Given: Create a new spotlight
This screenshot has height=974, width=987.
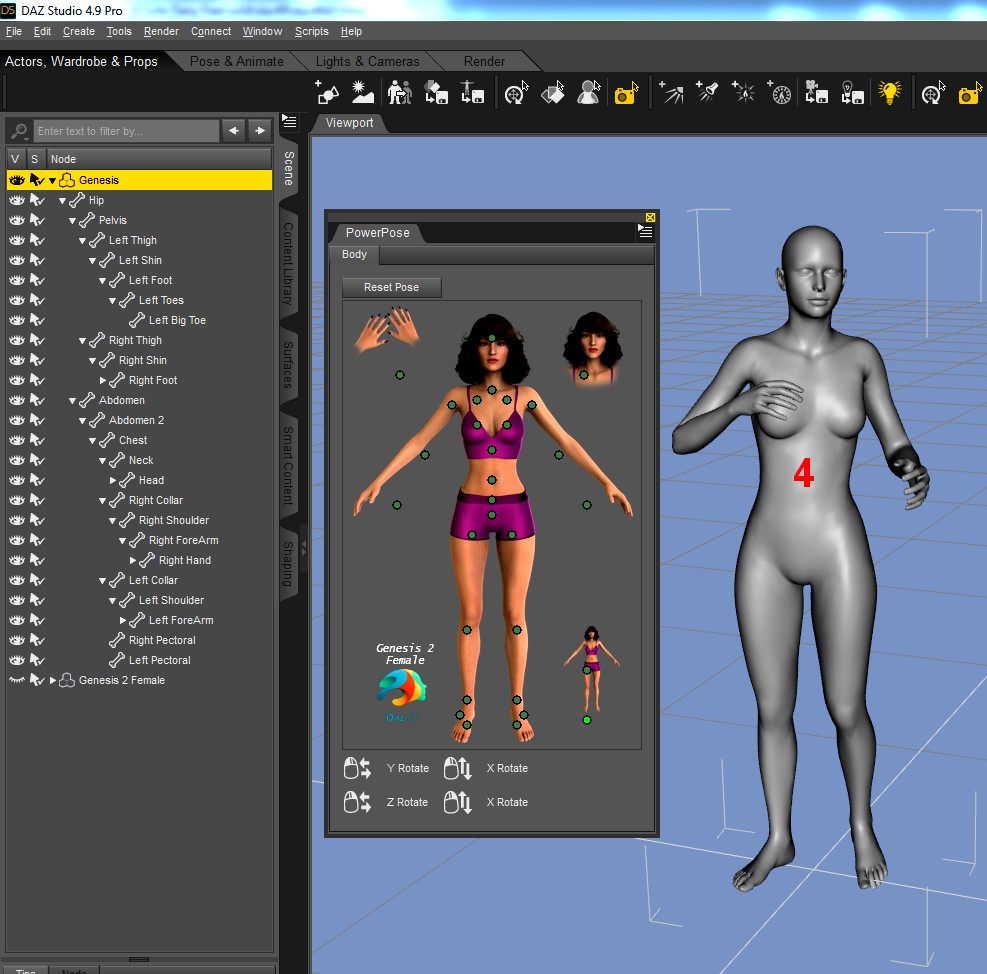Looking at the screenshot, I should [708, 93].
